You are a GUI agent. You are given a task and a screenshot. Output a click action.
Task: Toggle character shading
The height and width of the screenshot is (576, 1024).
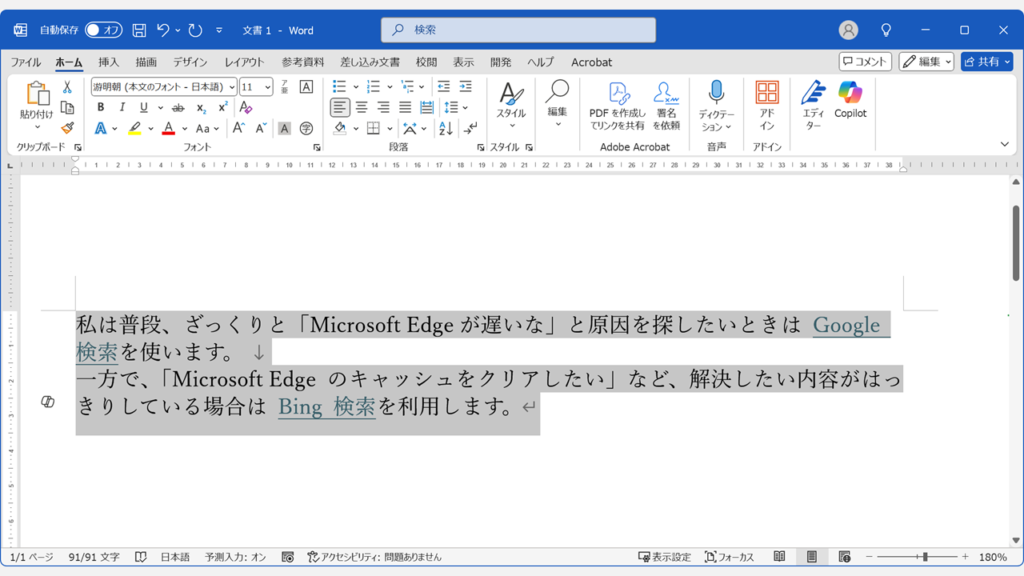pyautogui.click(x=284, y=128)
